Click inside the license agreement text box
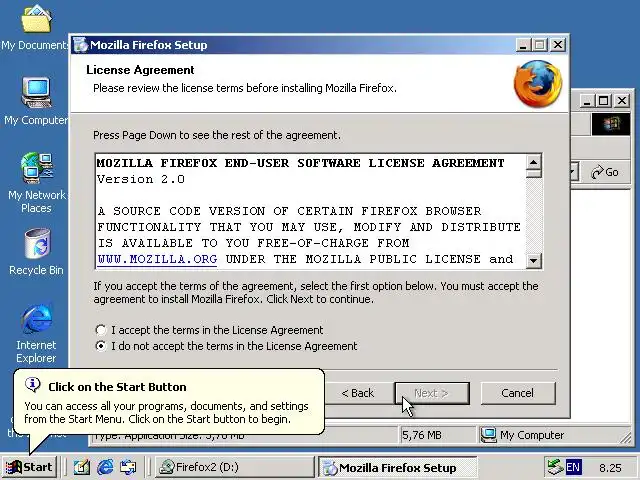 coord(311,211)
